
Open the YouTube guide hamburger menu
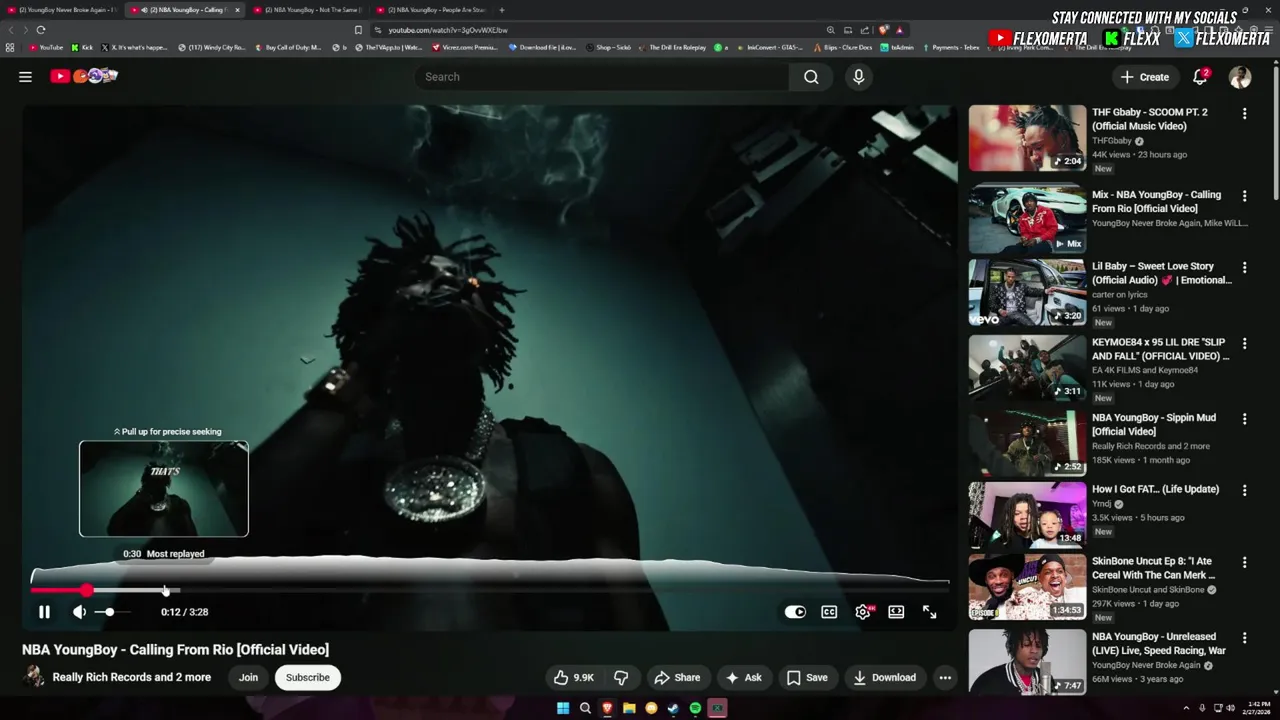tap(25, 77)
